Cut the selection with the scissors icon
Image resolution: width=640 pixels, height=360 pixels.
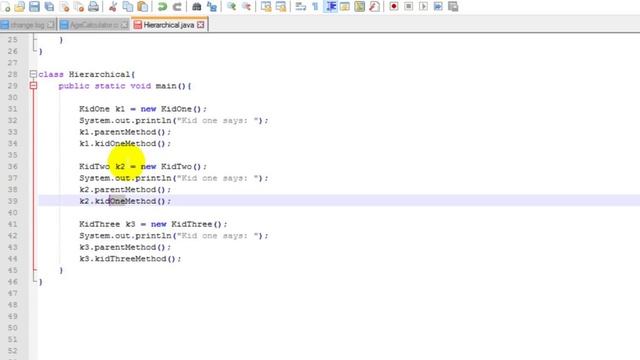(x=113, y=7)
